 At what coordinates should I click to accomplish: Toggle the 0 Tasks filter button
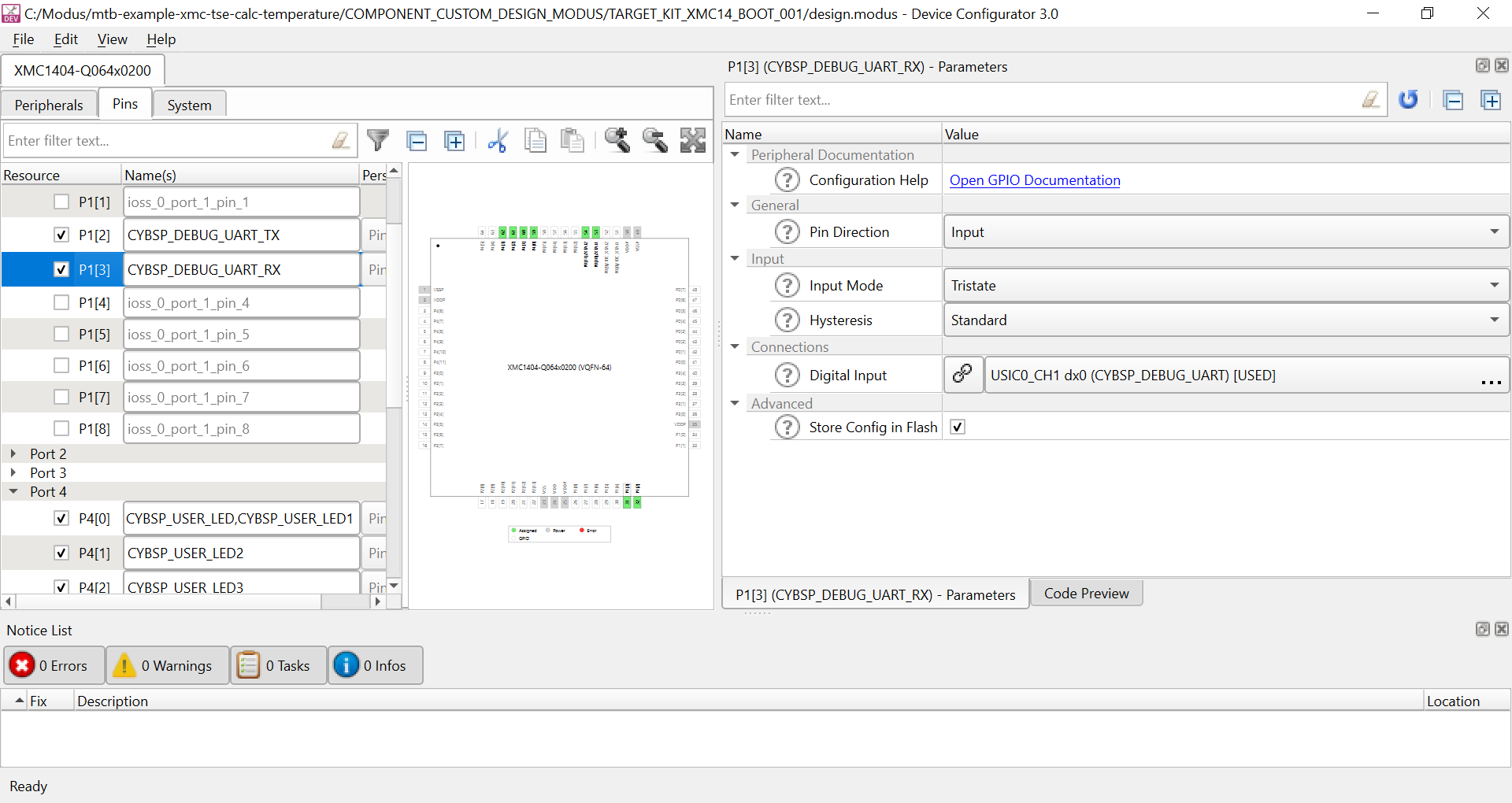coord(279,666)
